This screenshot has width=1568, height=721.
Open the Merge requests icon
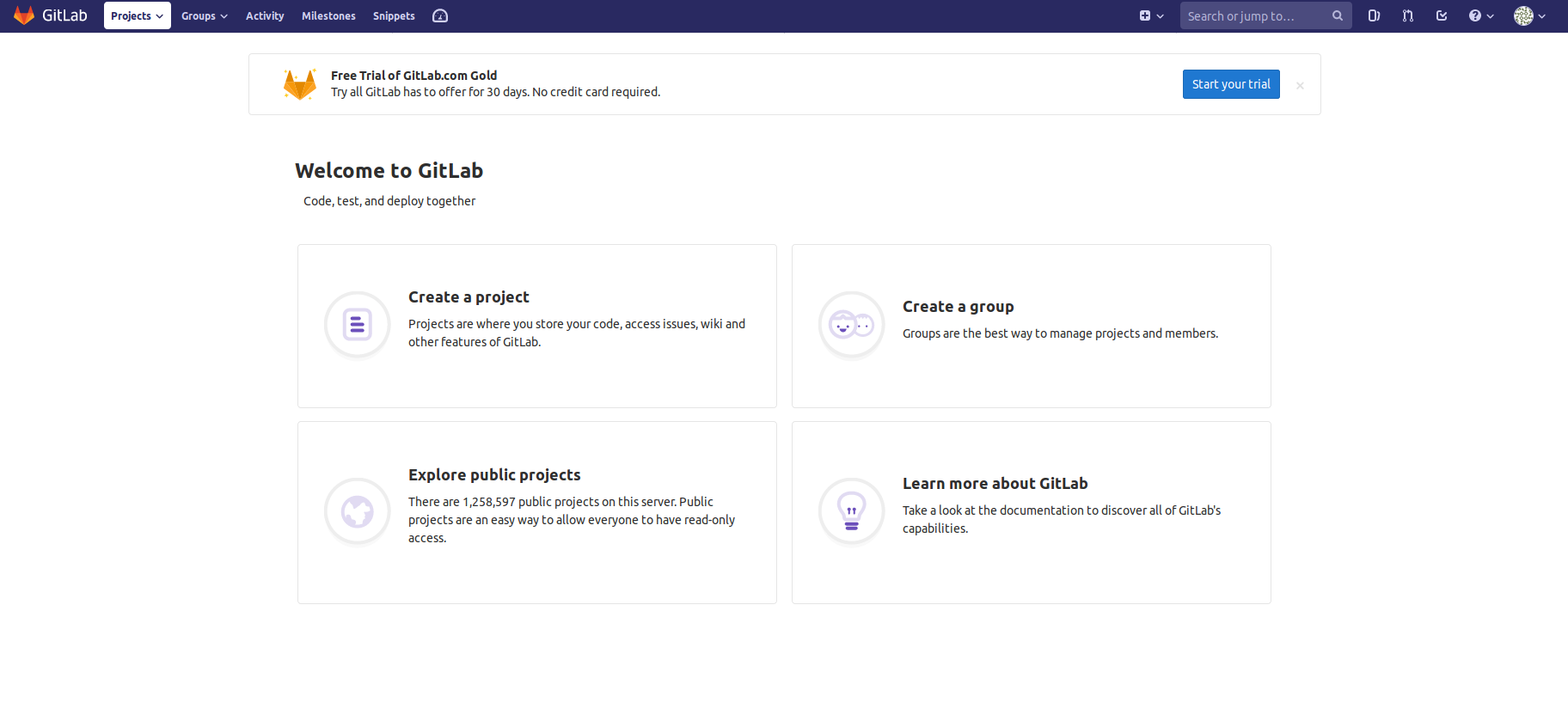(x=1408, y=15)
